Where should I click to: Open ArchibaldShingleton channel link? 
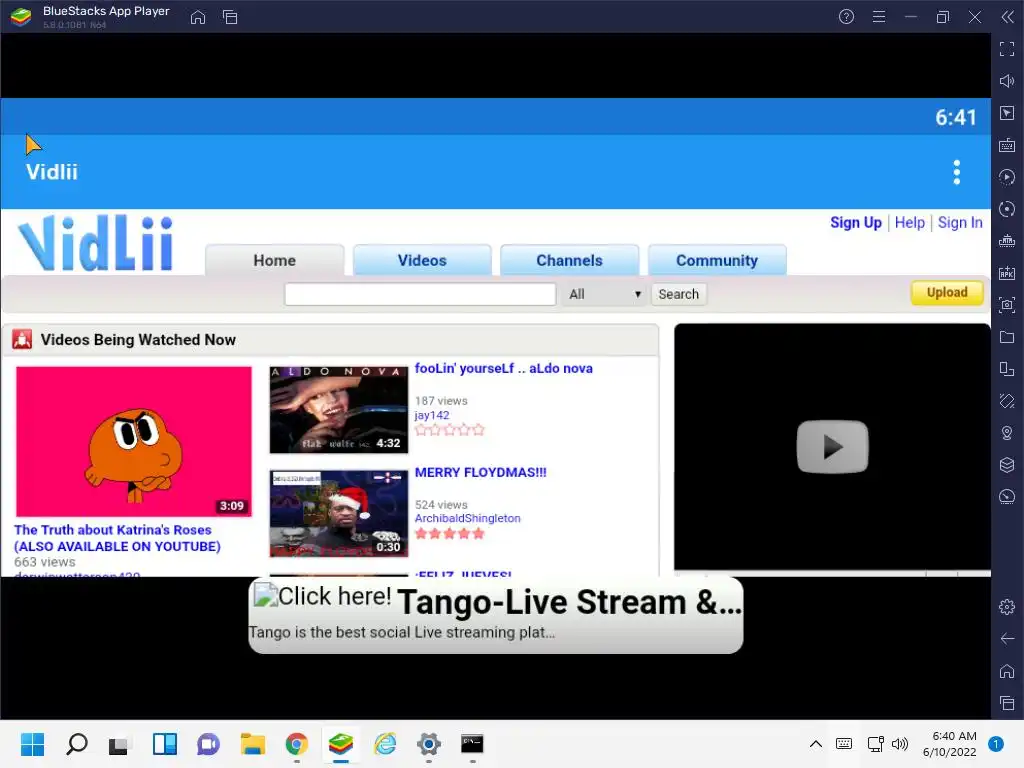click(468, 518)
